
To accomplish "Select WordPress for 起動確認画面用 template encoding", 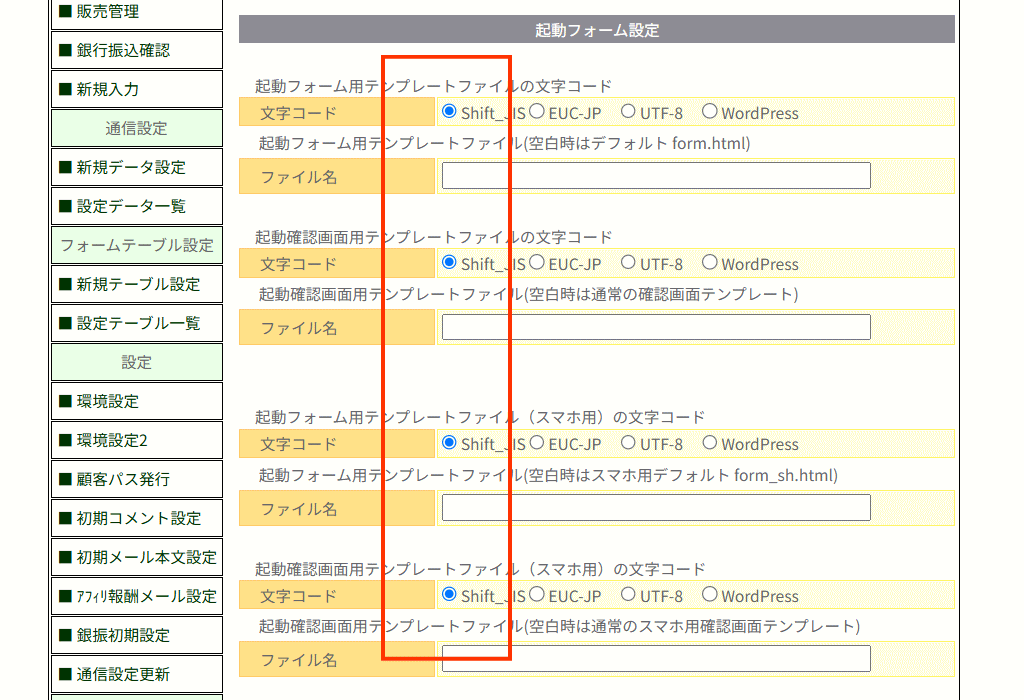I will click(710, 262).
